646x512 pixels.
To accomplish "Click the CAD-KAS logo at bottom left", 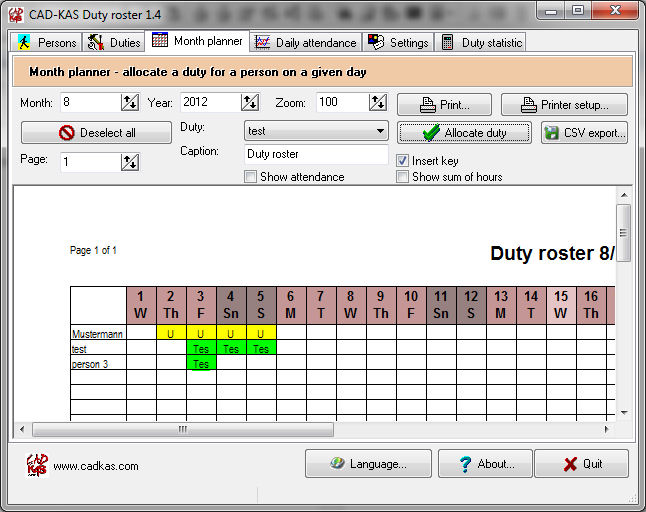I will [x=36, y=465].
